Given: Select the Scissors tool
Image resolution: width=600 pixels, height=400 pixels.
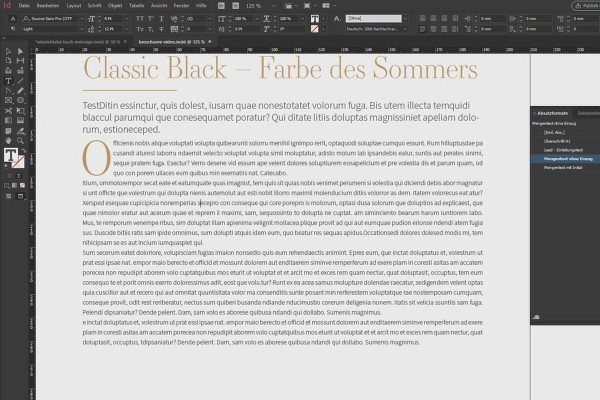Looking at the screenshot, I should click(8, 111).
